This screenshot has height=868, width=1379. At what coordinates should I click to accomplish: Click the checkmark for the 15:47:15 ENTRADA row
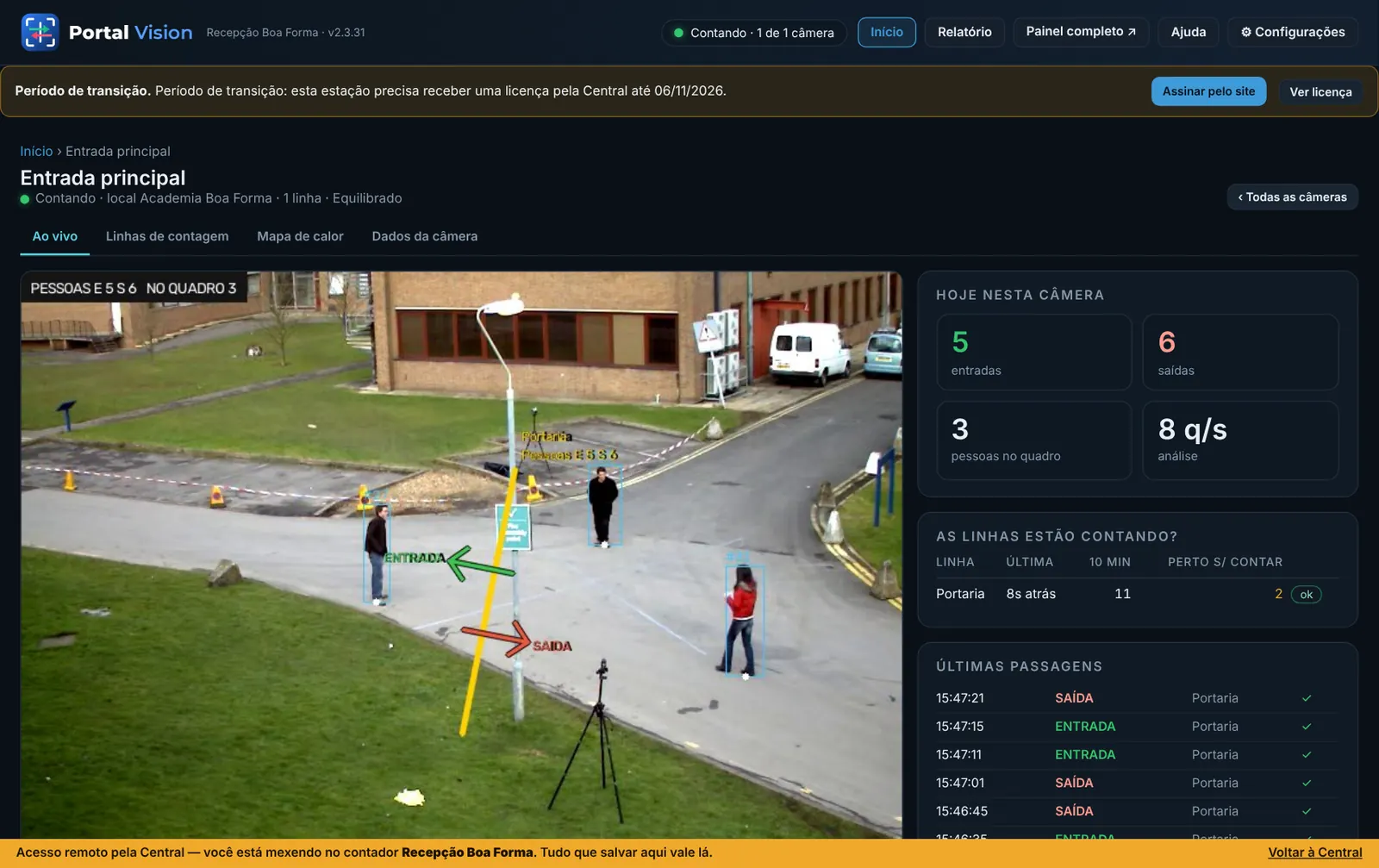tap(1307, 727)
